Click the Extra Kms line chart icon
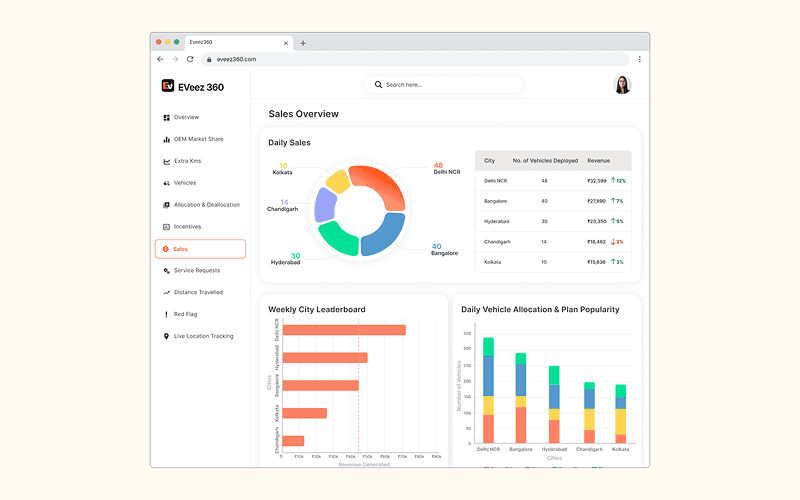The width and height of the screenshot is (800, 500). (x=166, y=161)
